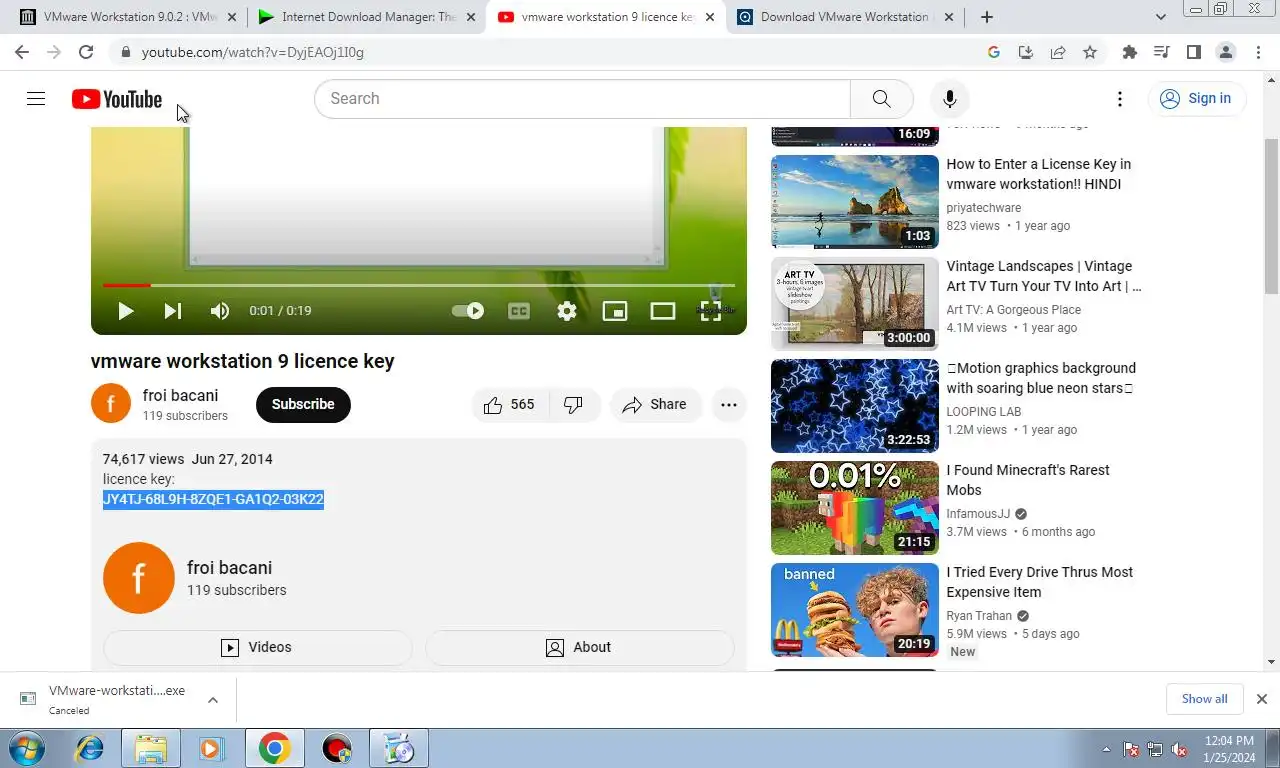Screen dimensions: 1280x768
Task: Seek on the video progress bar
Action: (x=418, y=286)
